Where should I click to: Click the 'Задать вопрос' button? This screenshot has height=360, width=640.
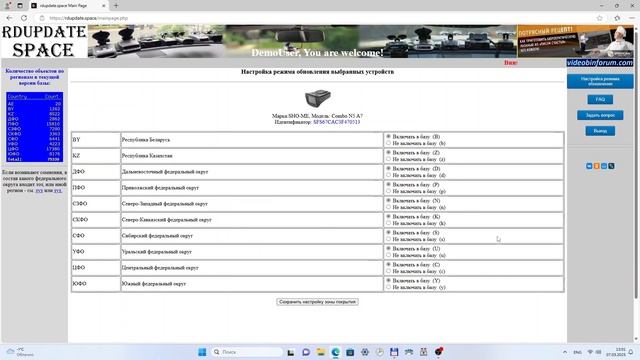pyautogui.click(x=600, y=115)
